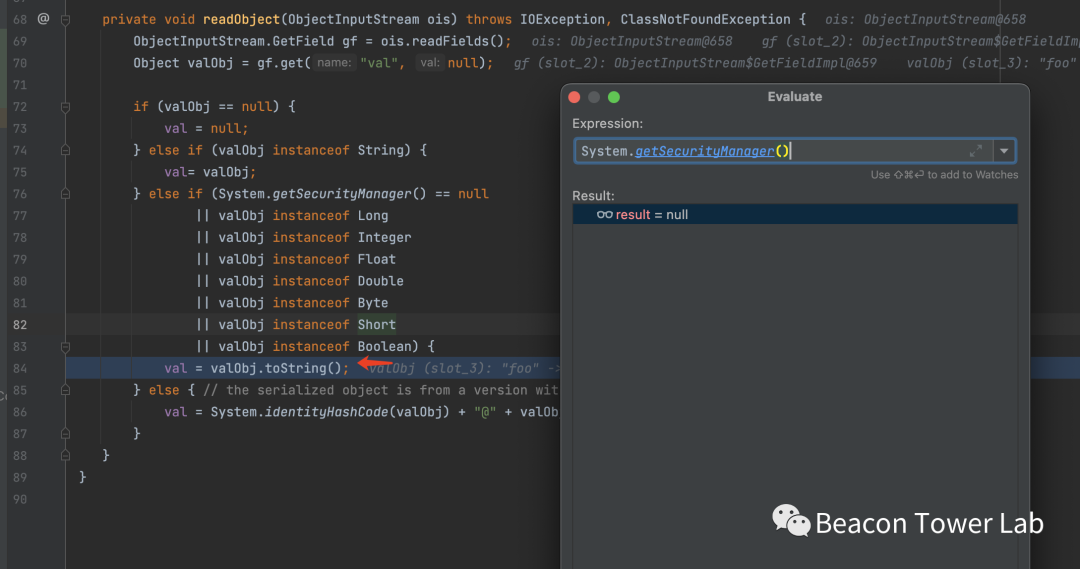1080x569 pixels.
Task: Close the Evaluate dialog with red button
Action: pyautogui.click(x=574, y=97)
